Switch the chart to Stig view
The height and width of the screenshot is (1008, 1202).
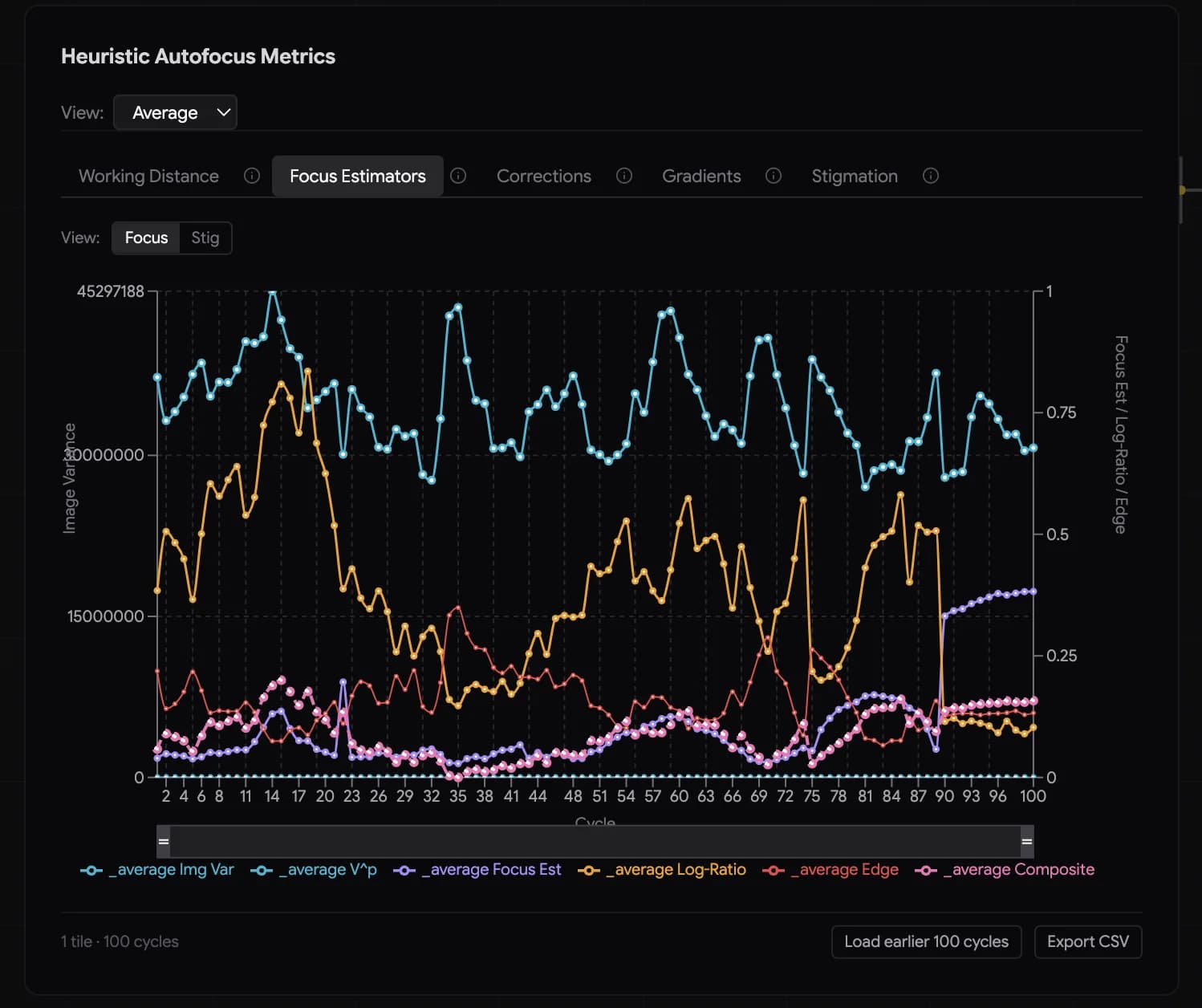[205, 238]
